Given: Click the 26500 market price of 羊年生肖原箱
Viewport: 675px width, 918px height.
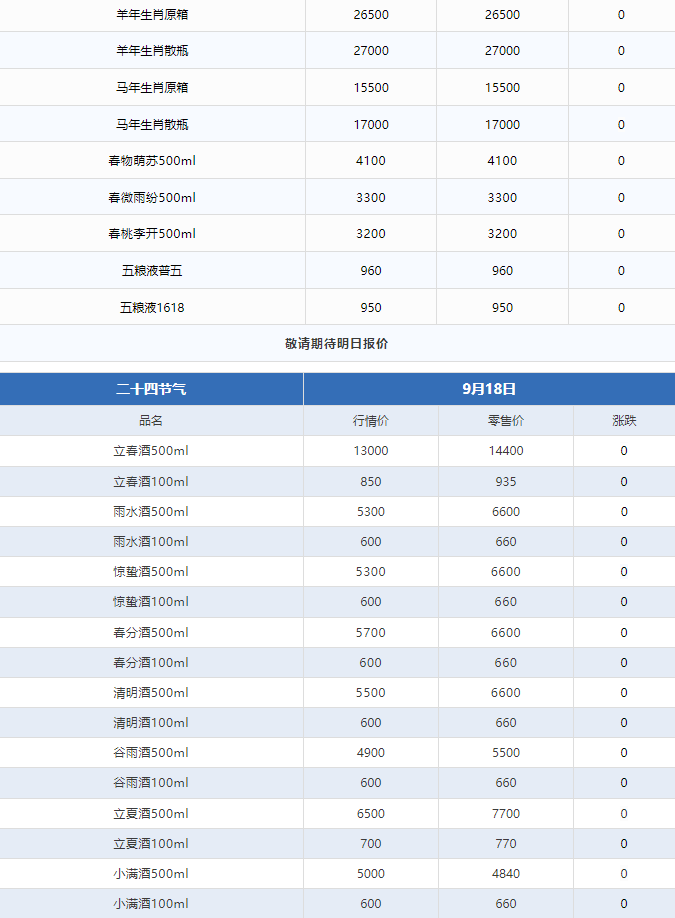Looking at the screenshot, I should coord(371,15).
